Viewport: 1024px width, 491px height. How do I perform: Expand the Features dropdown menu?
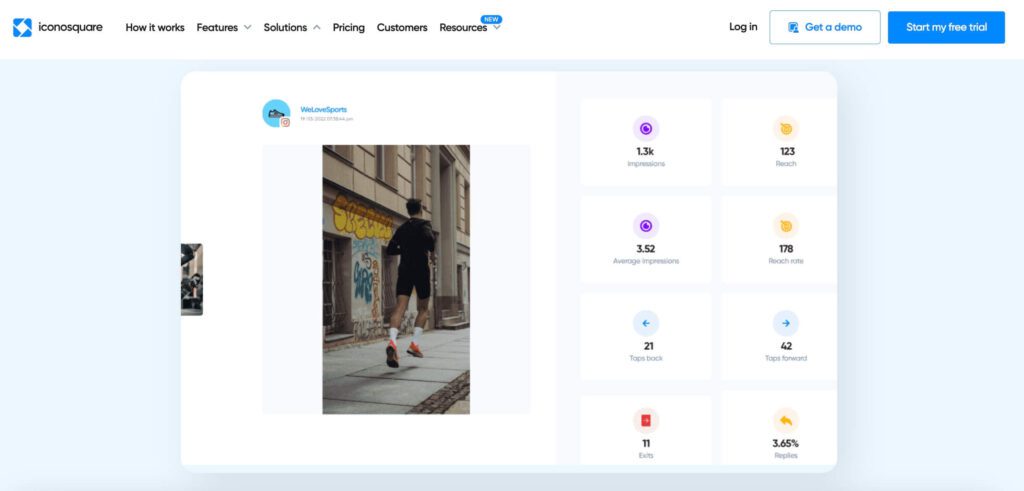[x=223, y=27]
